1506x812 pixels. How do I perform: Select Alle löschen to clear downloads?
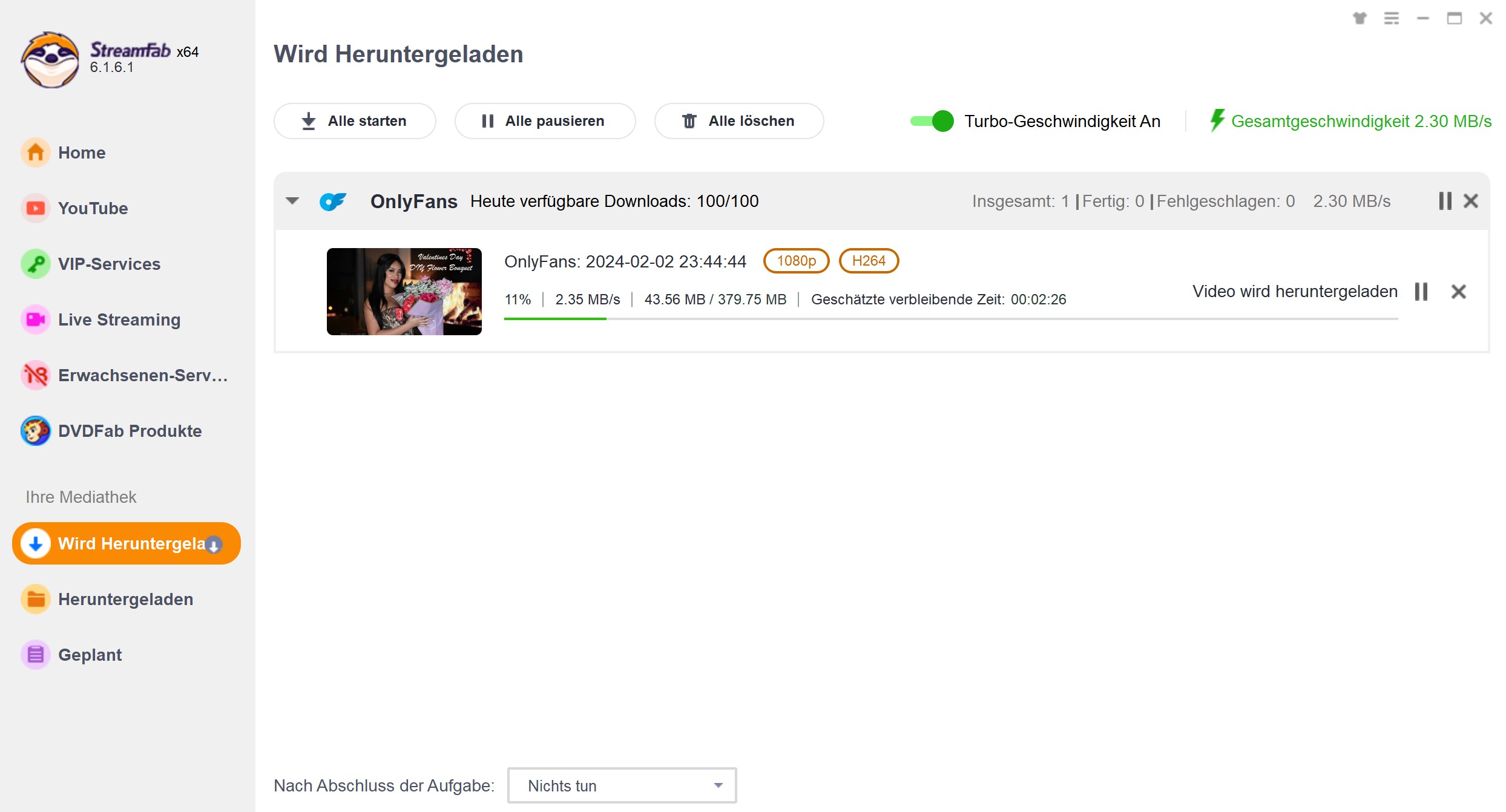[739, 121]
